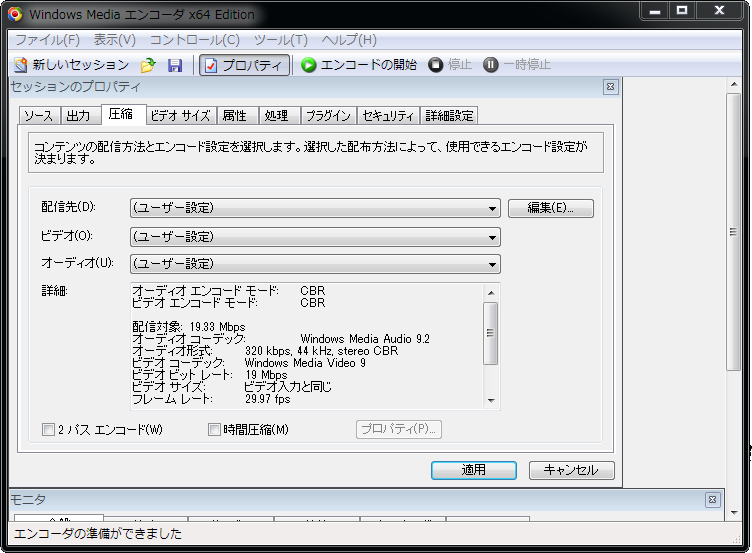Click the save floppy disk icon

(175, 65)
